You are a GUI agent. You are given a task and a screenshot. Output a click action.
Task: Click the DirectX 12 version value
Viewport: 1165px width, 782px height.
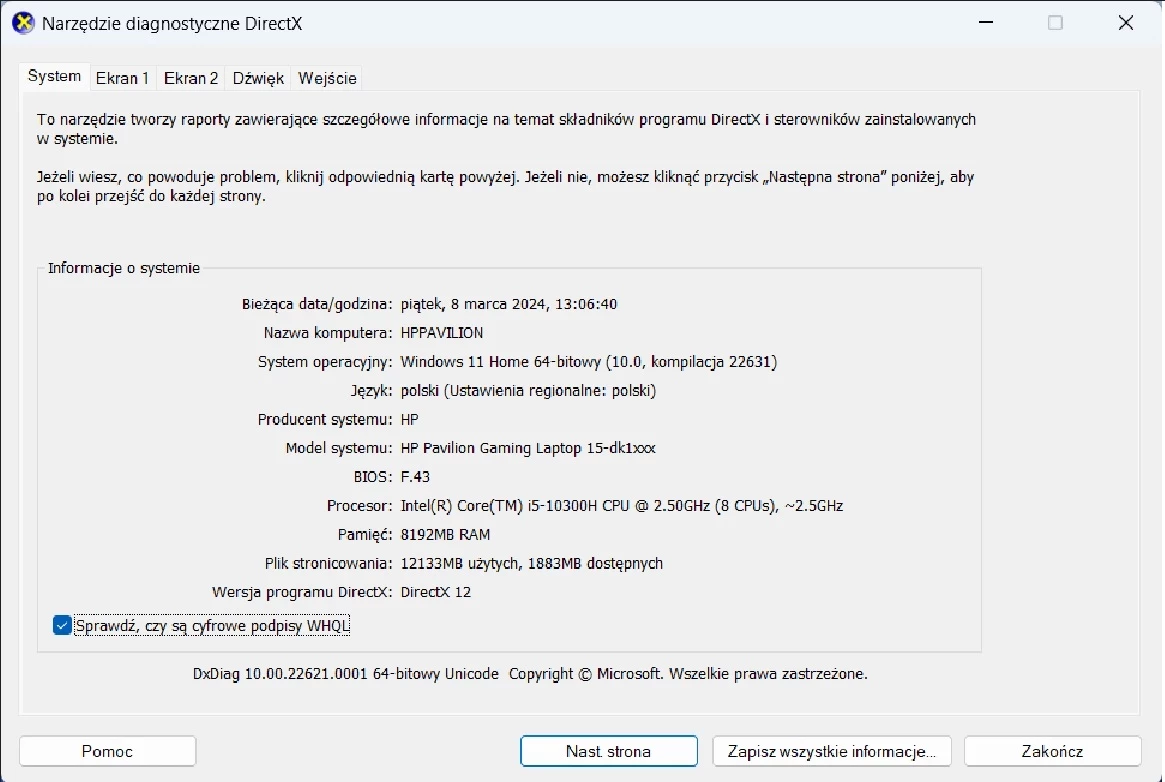436,592
